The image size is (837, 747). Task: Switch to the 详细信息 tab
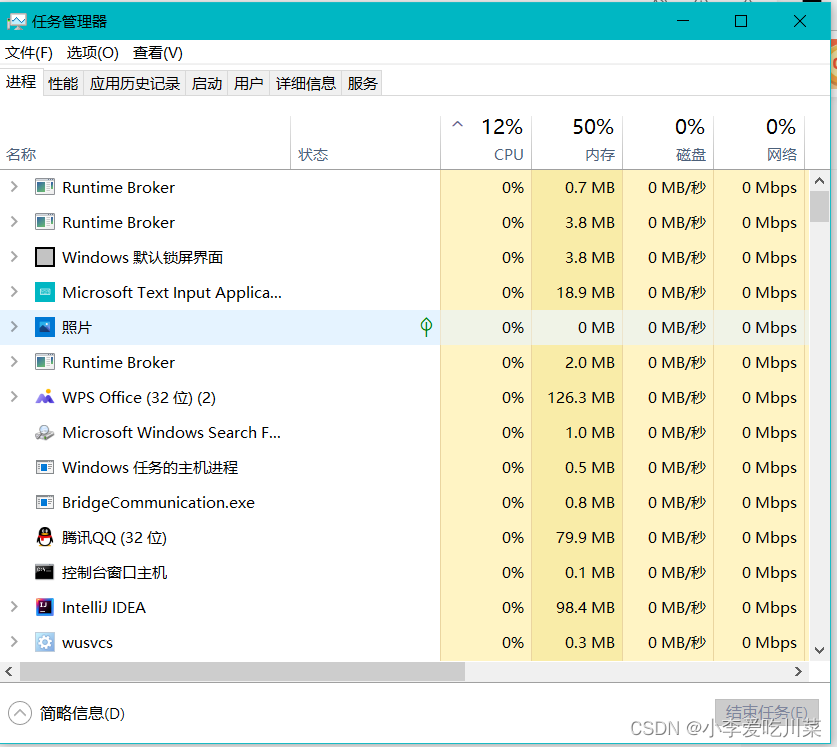tap(306, 83)
